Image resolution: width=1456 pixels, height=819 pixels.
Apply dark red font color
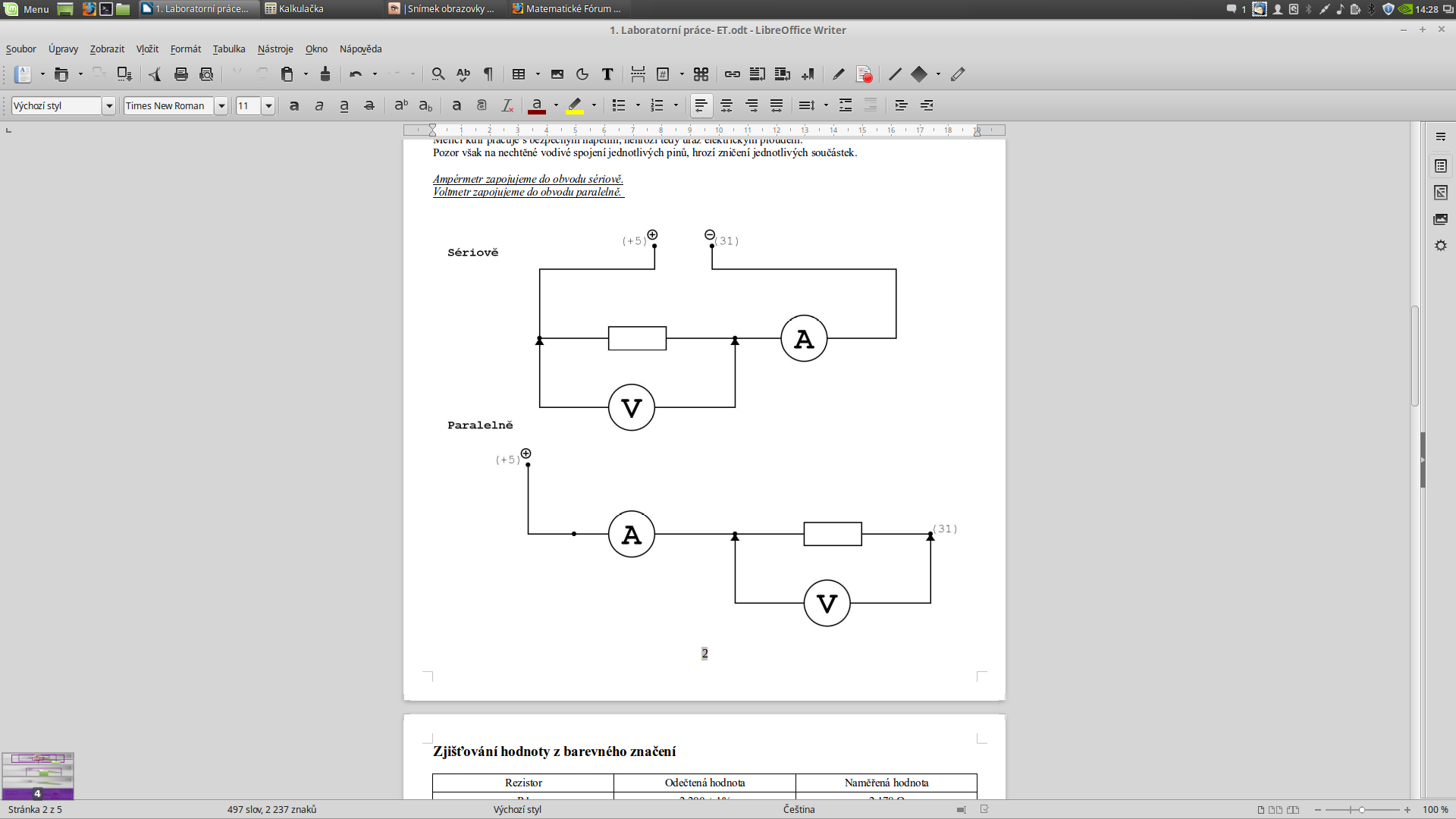[537, 105]
